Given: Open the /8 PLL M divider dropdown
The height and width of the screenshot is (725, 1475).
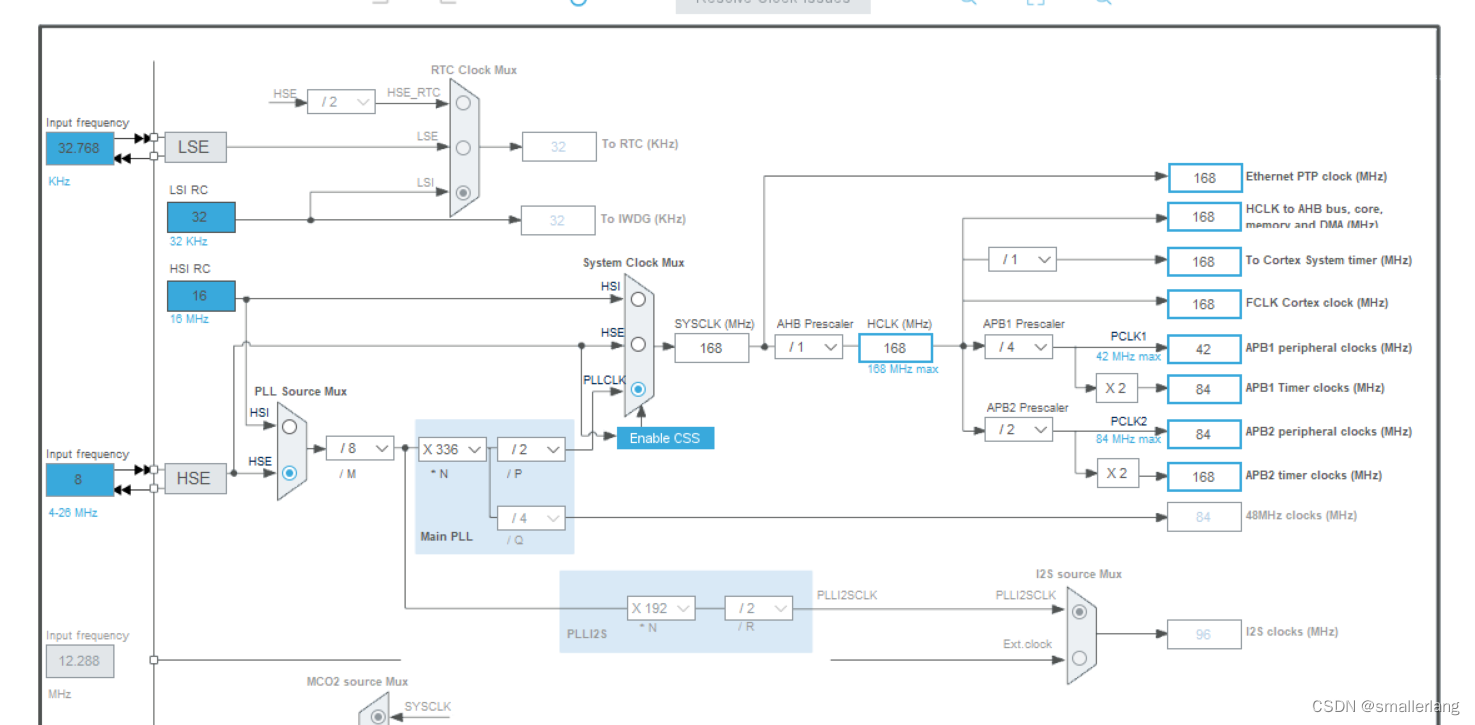Looking at the screenshot, I should tap(360, 449).
